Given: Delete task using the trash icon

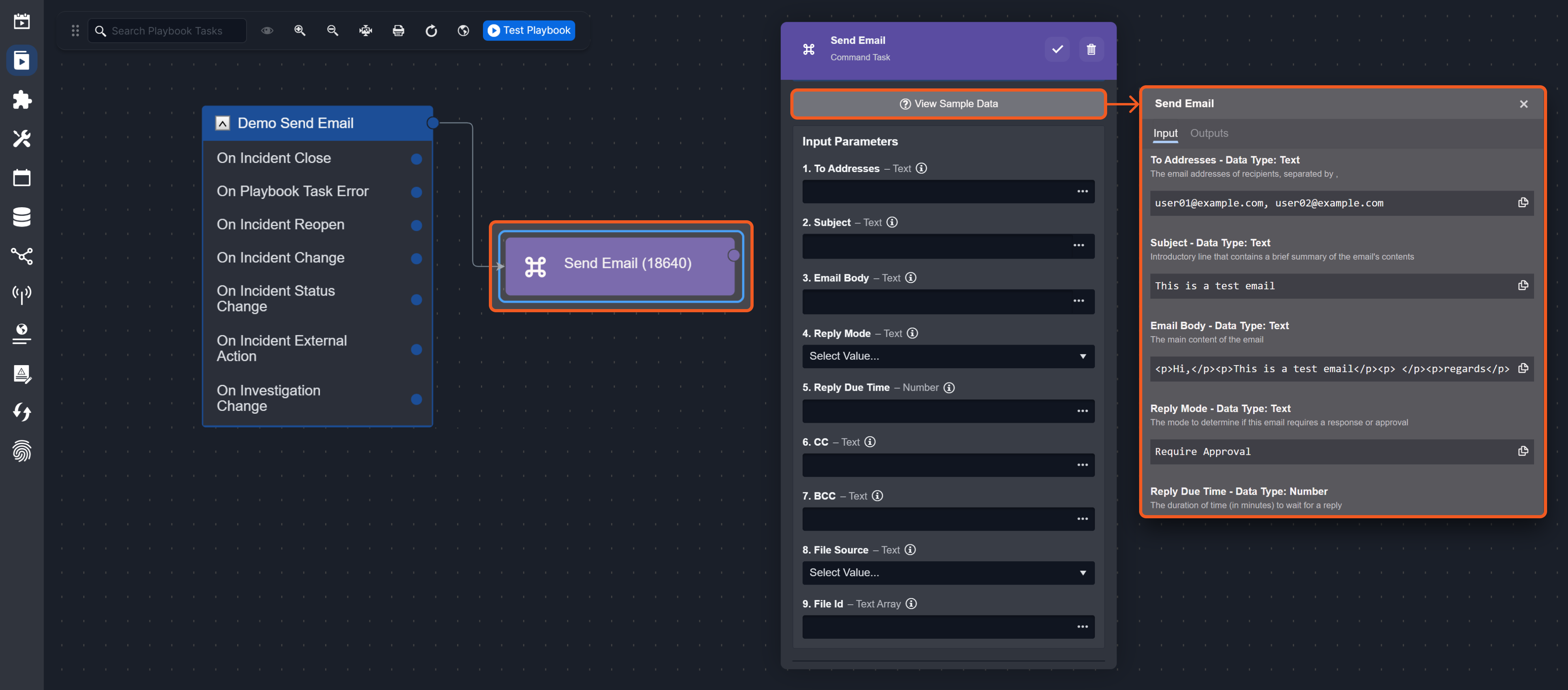Looking at the screenshot, I should 1091,49.
